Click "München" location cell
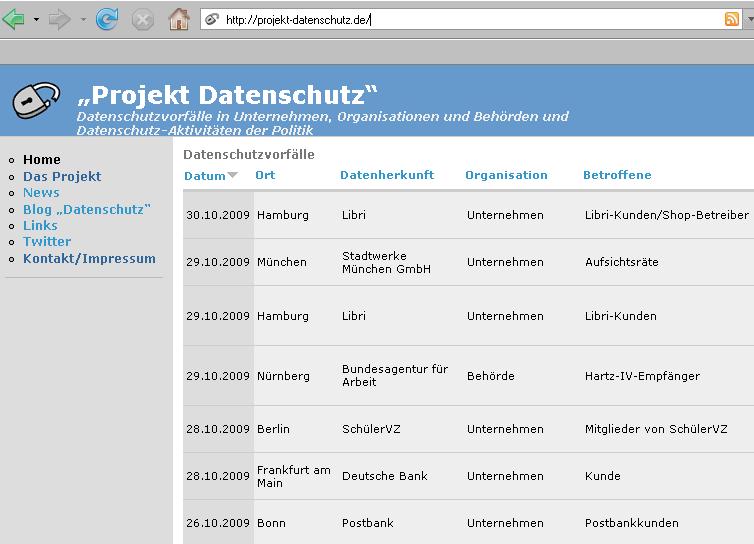This screenshot has height=544, width=754. pos(282,262)
